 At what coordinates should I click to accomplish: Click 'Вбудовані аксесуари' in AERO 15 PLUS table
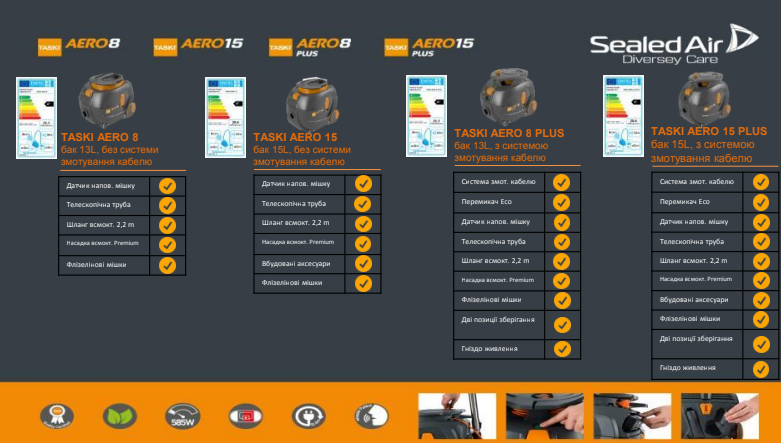[694, 300]
